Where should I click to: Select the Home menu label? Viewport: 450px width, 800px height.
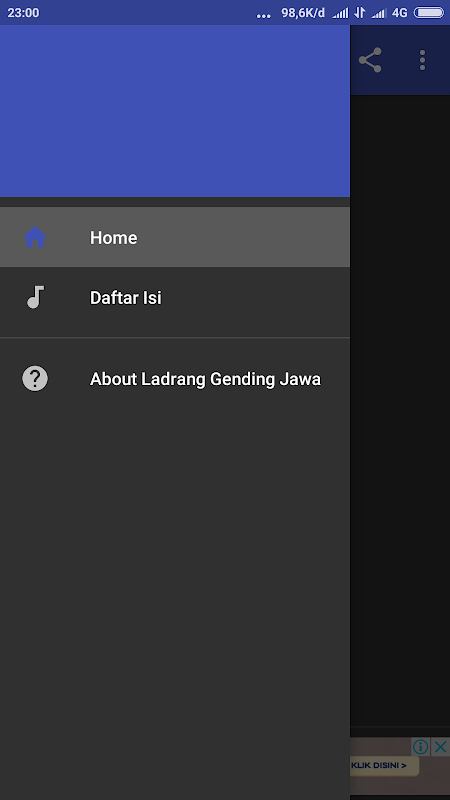[113, 238]
